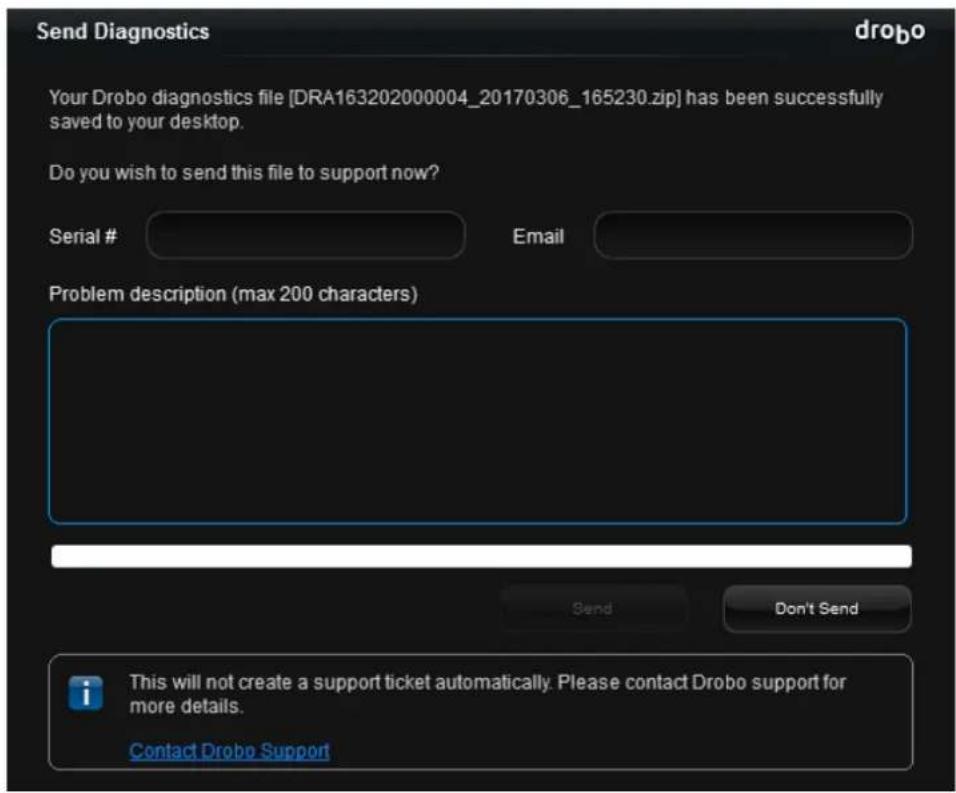Click the 'Do you wish to send' question text

click(x=244, y=172)
